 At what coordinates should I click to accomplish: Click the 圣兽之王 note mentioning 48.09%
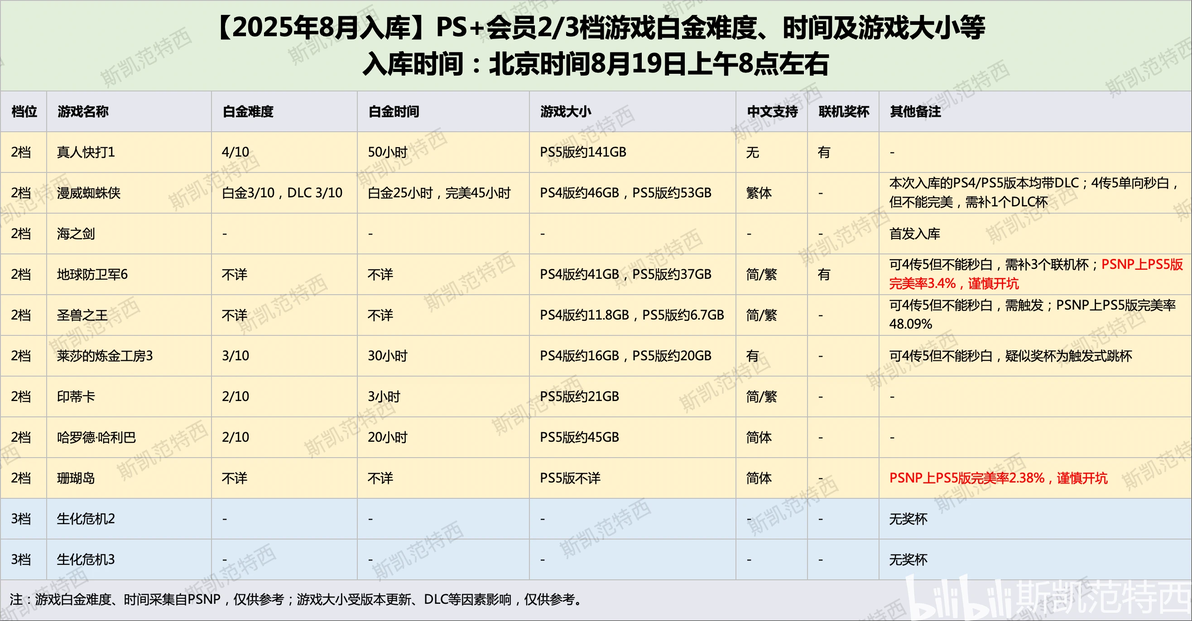(1032, 315)
